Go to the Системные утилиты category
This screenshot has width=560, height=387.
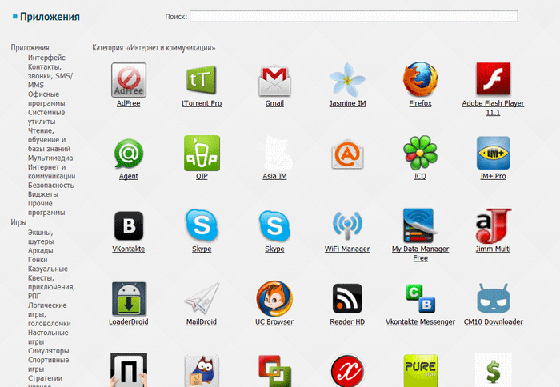46,117
